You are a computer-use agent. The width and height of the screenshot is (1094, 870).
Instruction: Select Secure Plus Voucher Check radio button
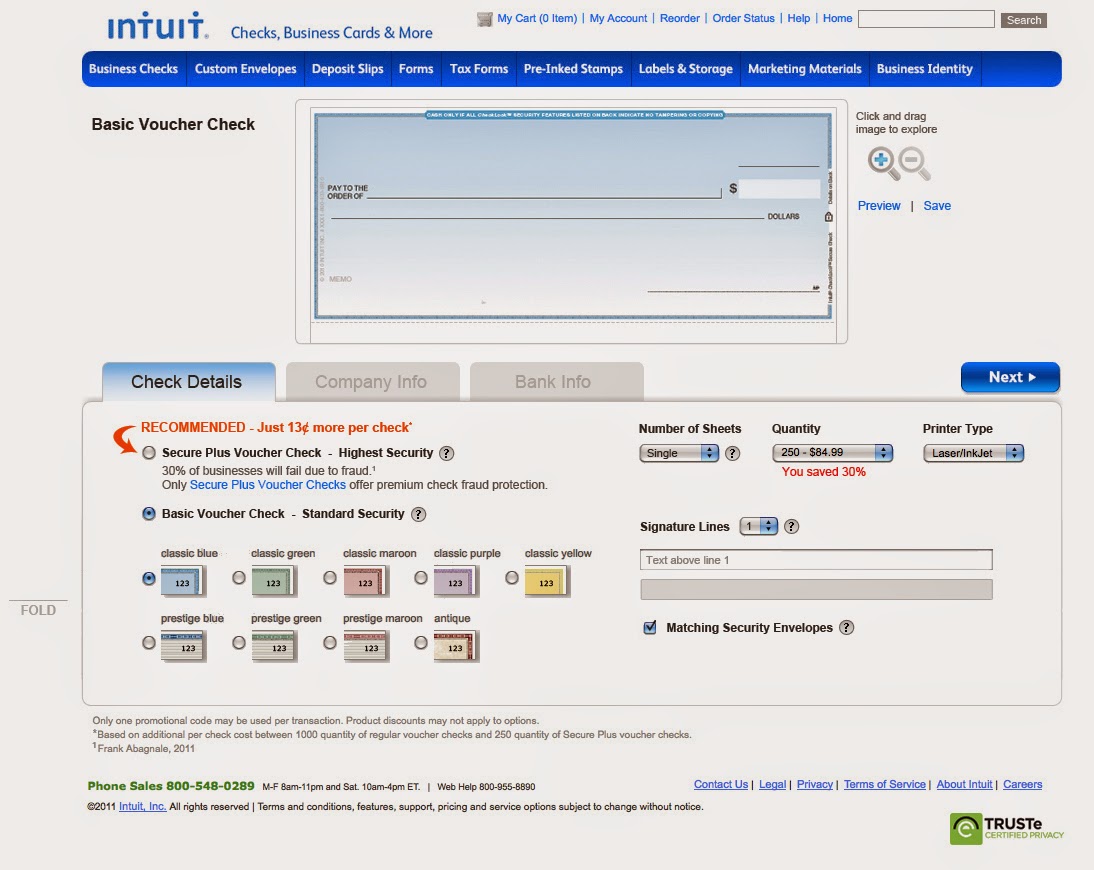coord(149,453)
